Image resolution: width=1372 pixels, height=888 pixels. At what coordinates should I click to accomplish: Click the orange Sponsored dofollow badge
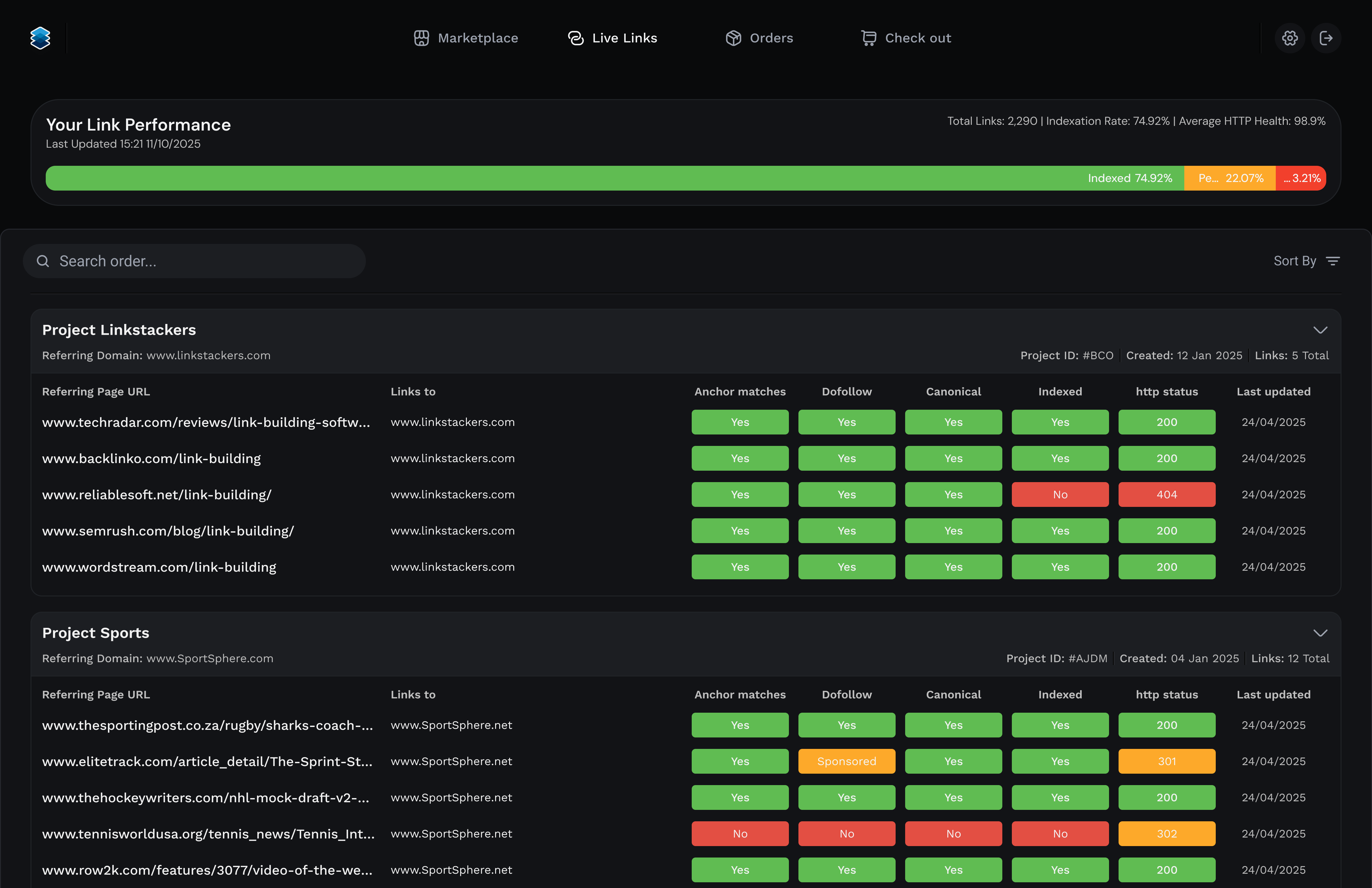point(846,761)
